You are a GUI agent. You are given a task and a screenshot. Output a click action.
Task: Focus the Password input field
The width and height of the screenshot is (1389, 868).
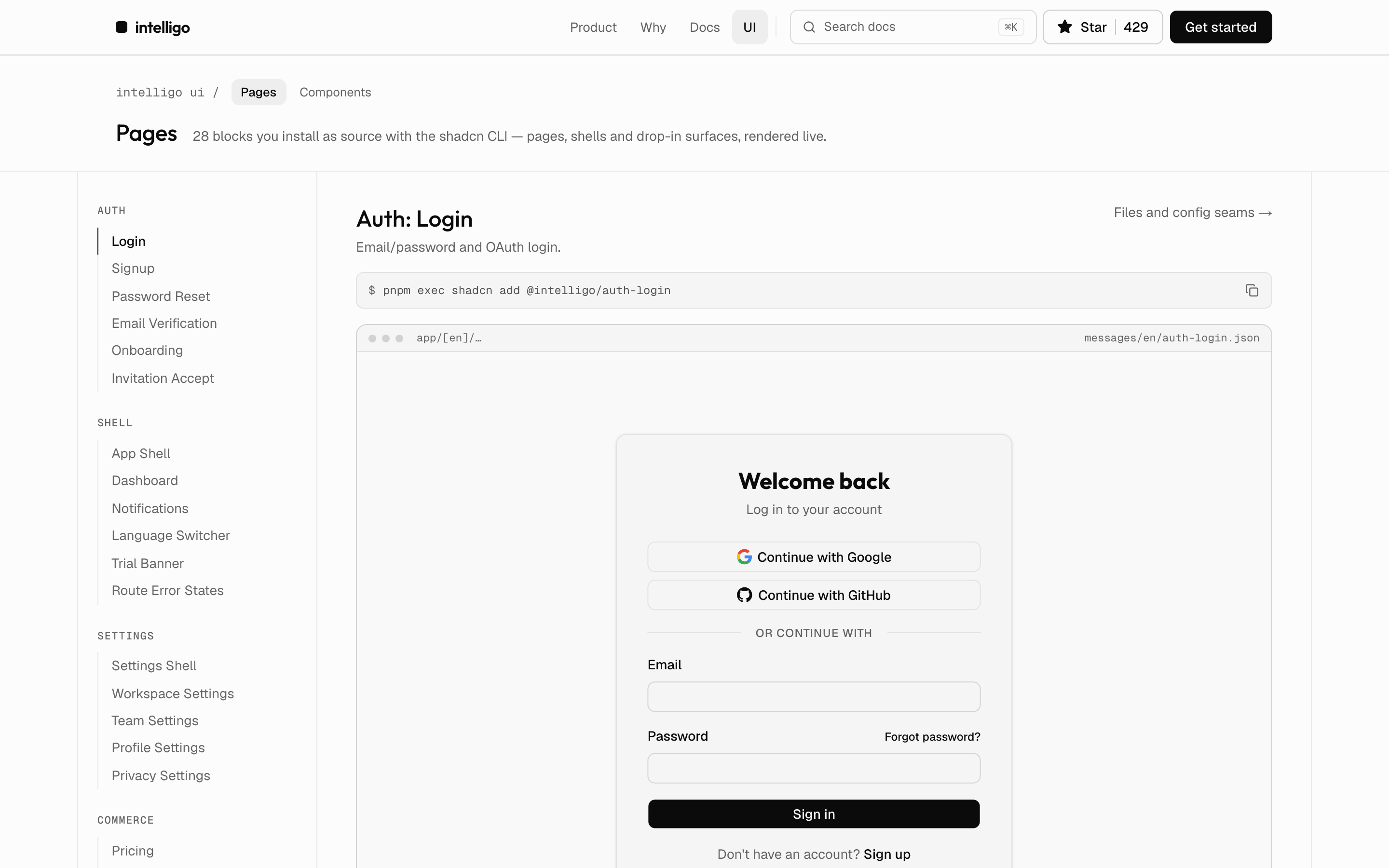coord(813,768)
